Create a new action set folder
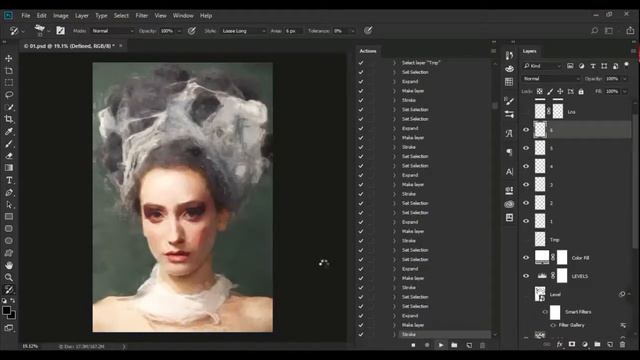Image resolution: width=640 pixels, height=360 pixels. 454,345
